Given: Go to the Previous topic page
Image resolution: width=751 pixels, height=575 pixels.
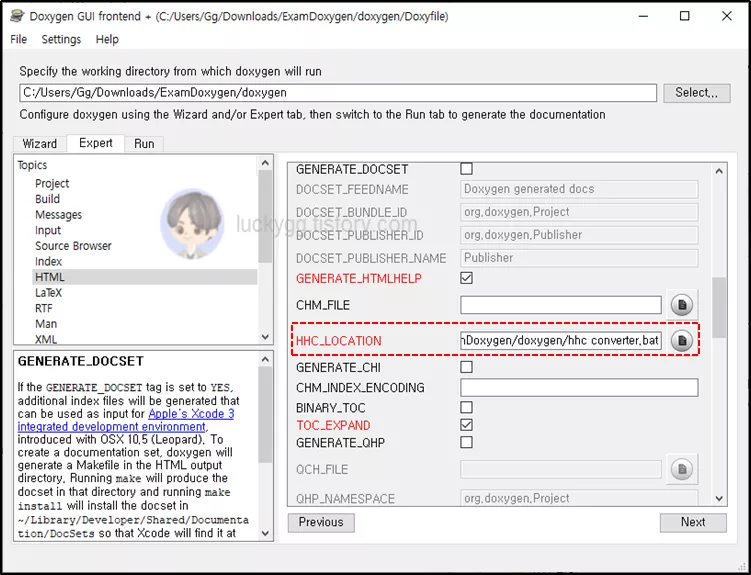Looking at the screenshot, I should point(321,522).
